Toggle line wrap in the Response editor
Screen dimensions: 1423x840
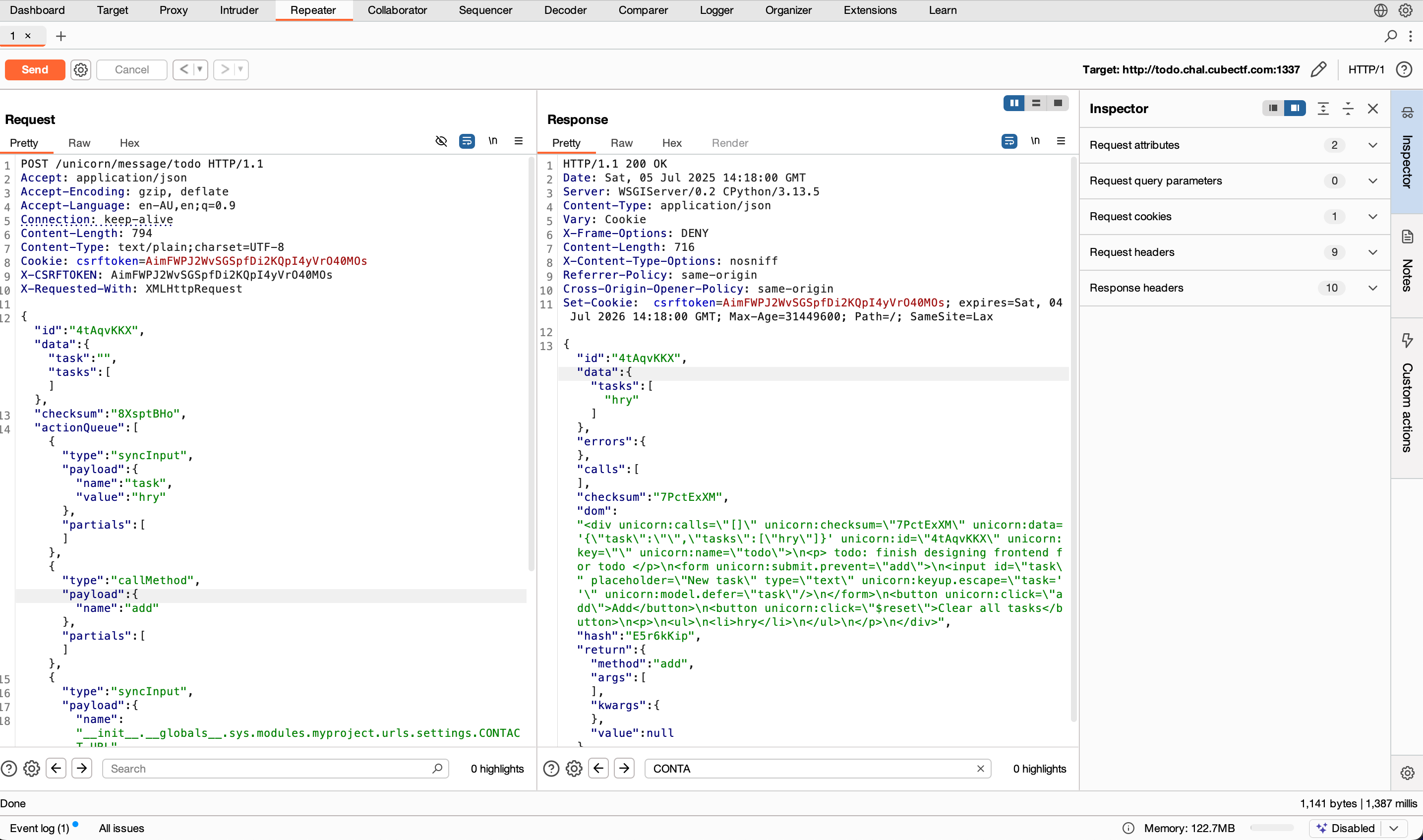[x=1009, y=141]
